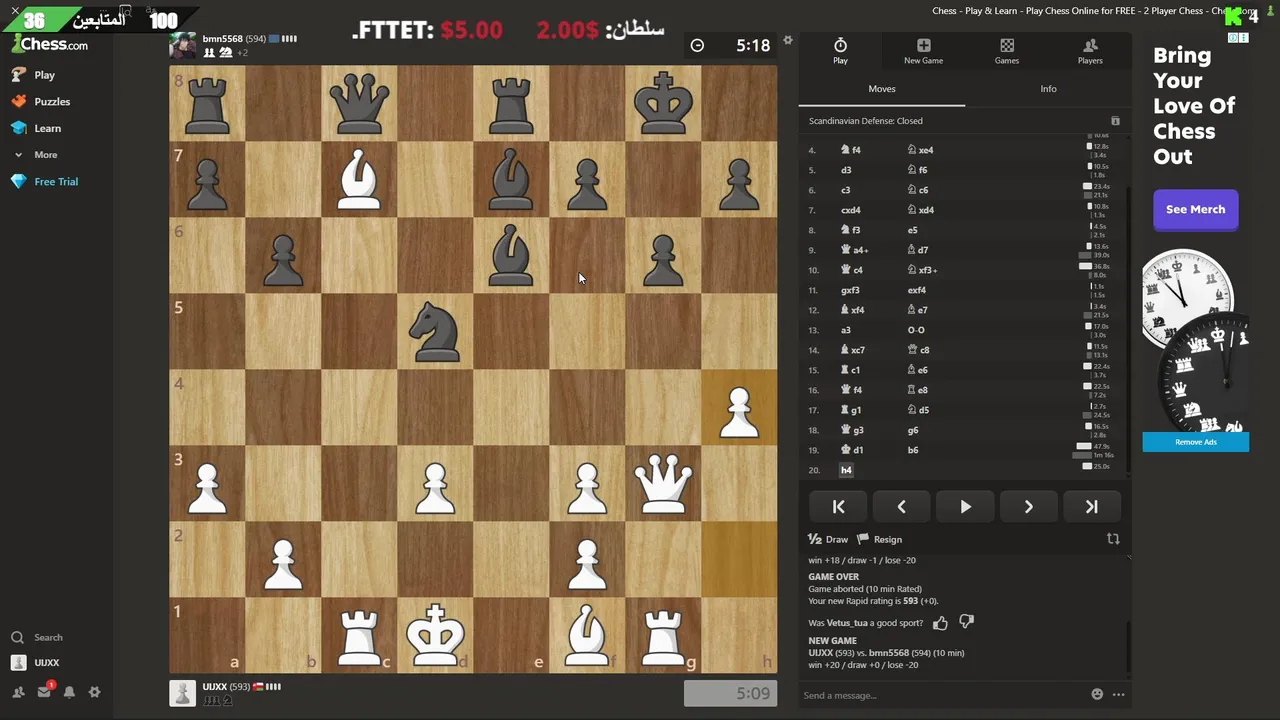Open the messages envelope icon
Screen dimensions: 1280x720
45,692
